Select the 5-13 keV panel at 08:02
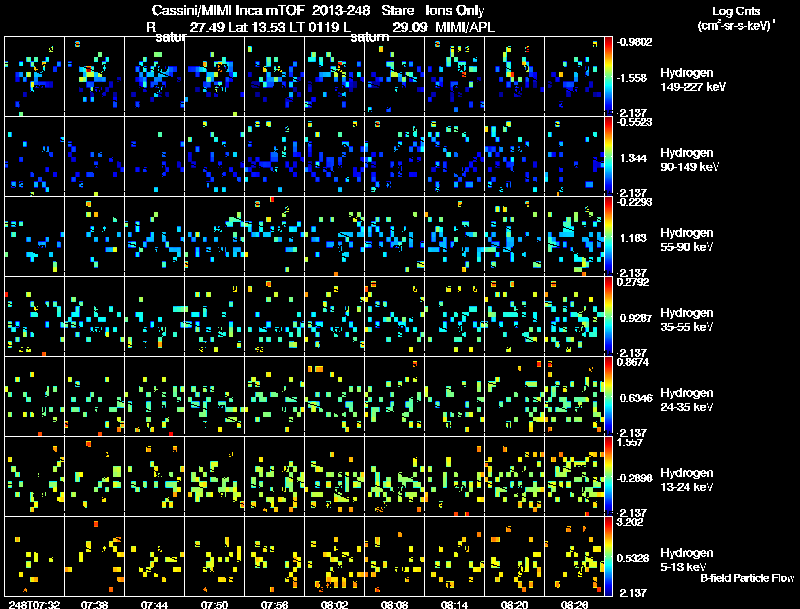Viewport: 800px width, 609px height. [334, 556]
